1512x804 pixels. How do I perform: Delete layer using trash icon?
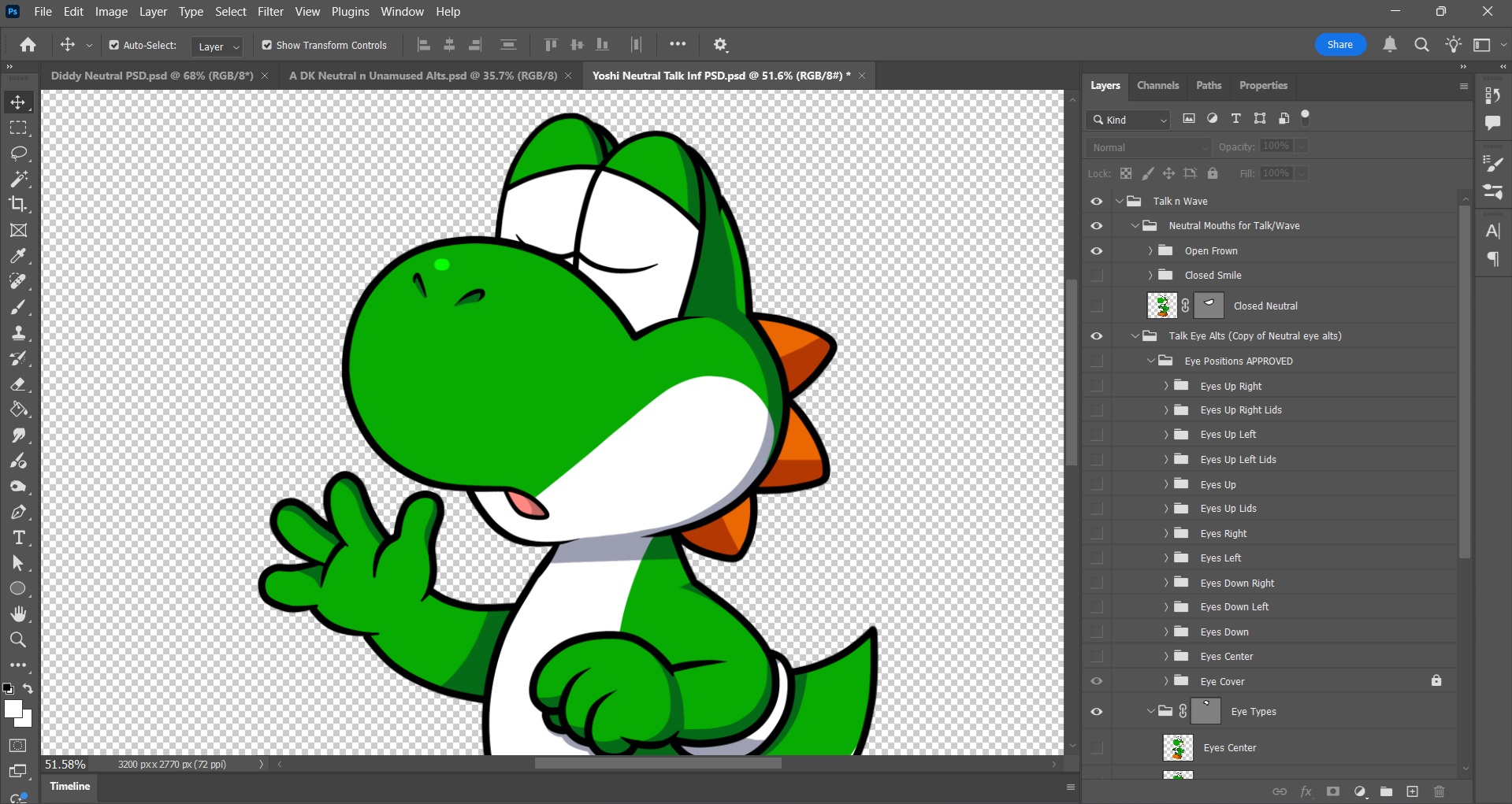1440,791
